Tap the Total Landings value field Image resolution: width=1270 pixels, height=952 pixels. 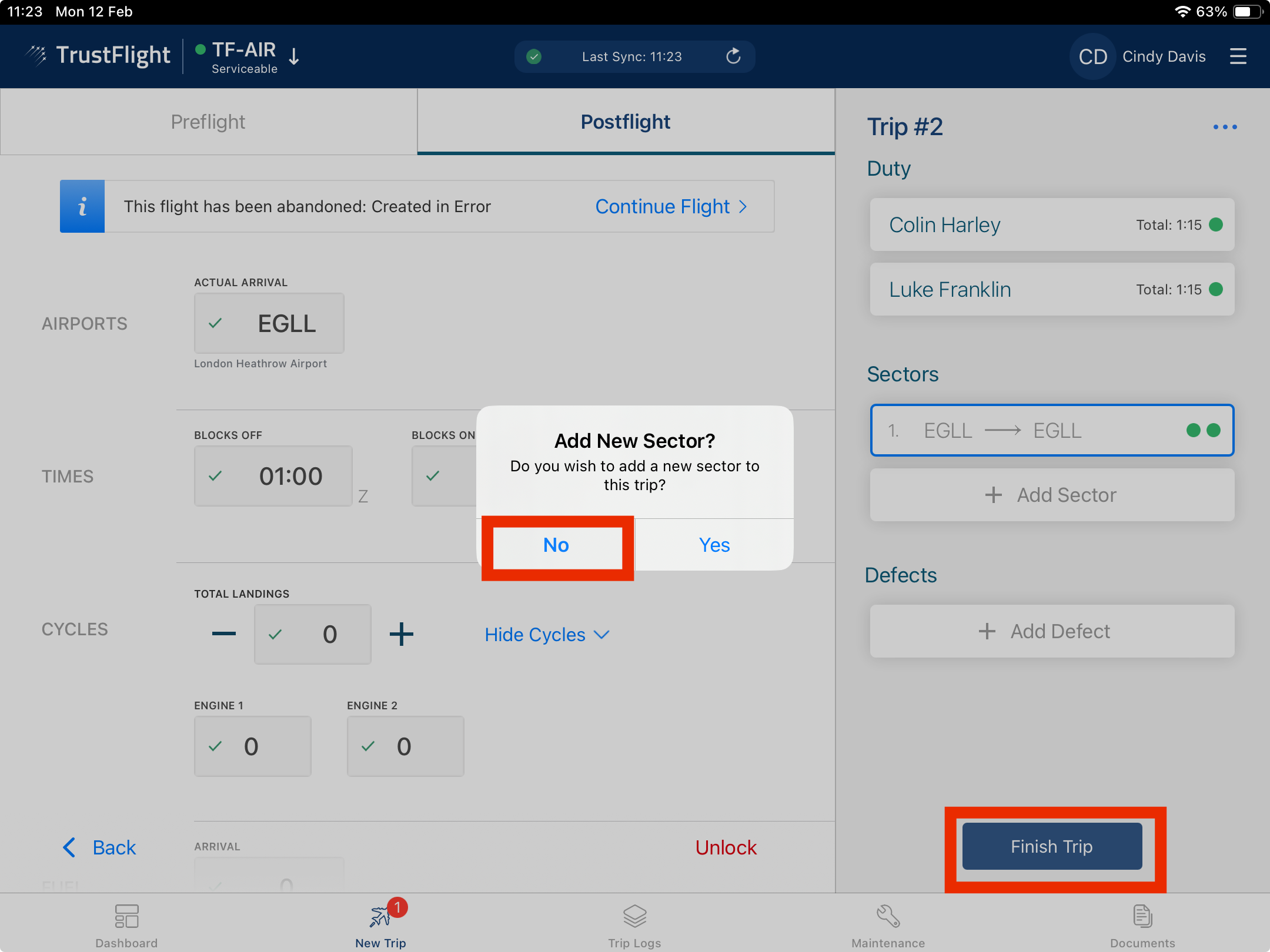(x=313, y=634)
